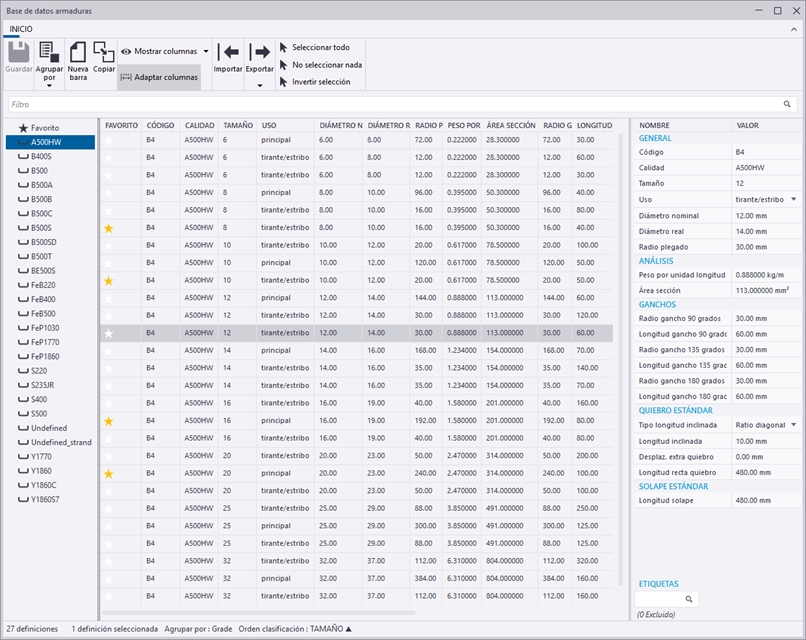Switch to the INICIO ribbon tab

click(21, 29)
